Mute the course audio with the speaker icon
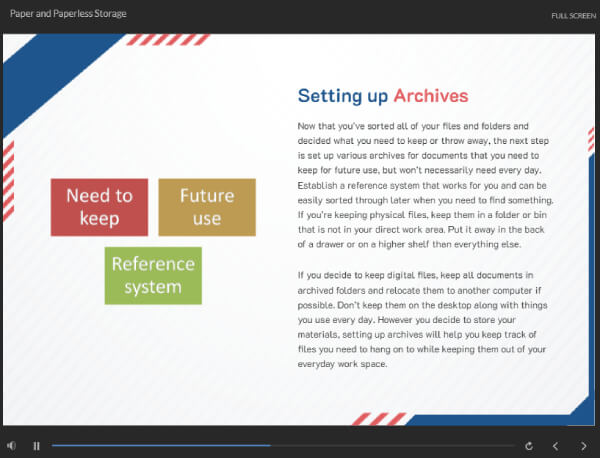The image size is (600, 458). pos(11,446)
